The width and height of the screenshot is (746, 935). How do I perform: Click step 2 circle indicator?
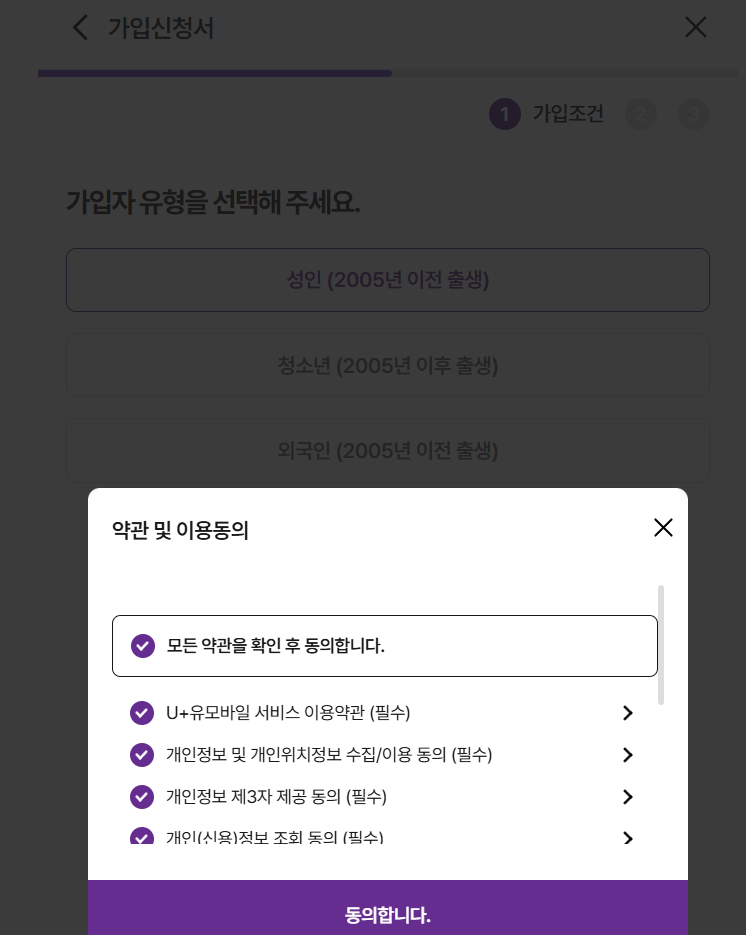click(x=641, y=114)
